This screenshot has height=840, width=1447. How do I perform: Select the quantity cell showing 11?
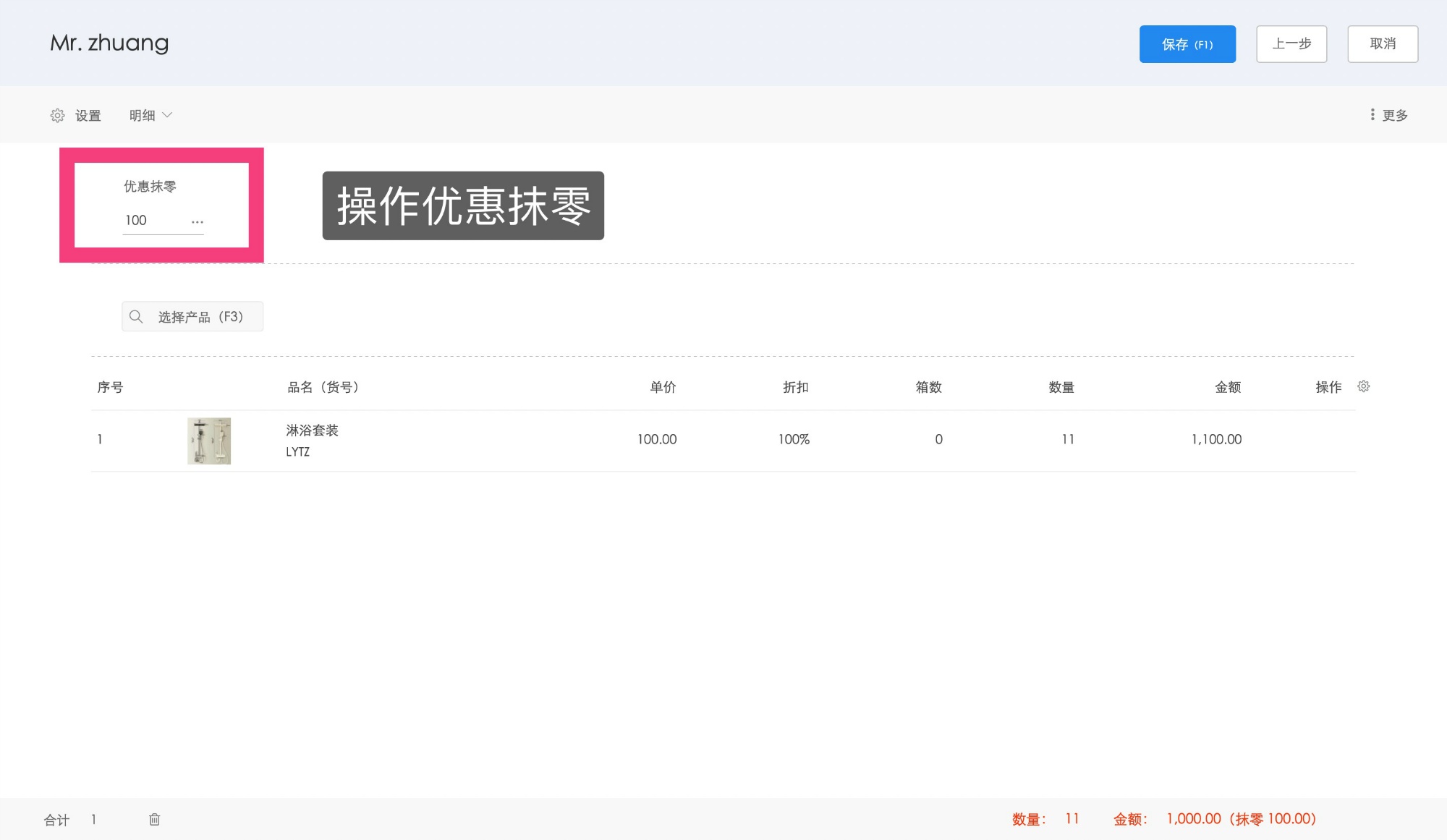tap(1068, 439)
